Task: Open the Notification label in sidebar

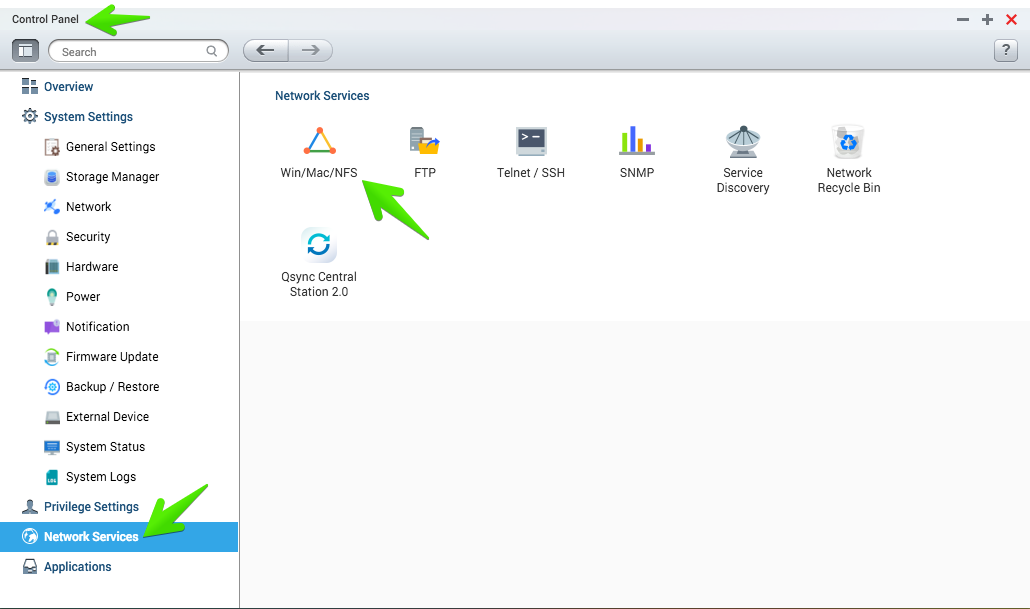Action: click(97, 327)
